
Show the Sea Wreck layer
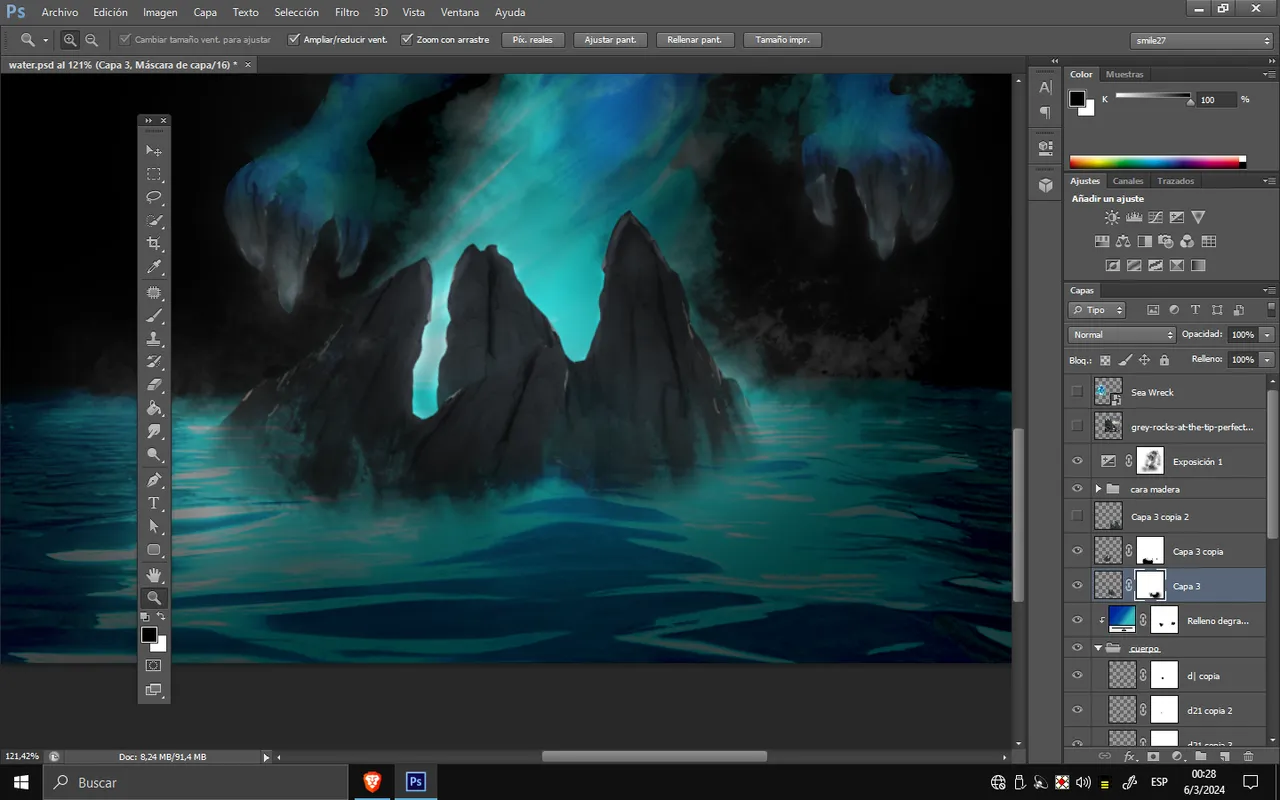point(1077,392)
